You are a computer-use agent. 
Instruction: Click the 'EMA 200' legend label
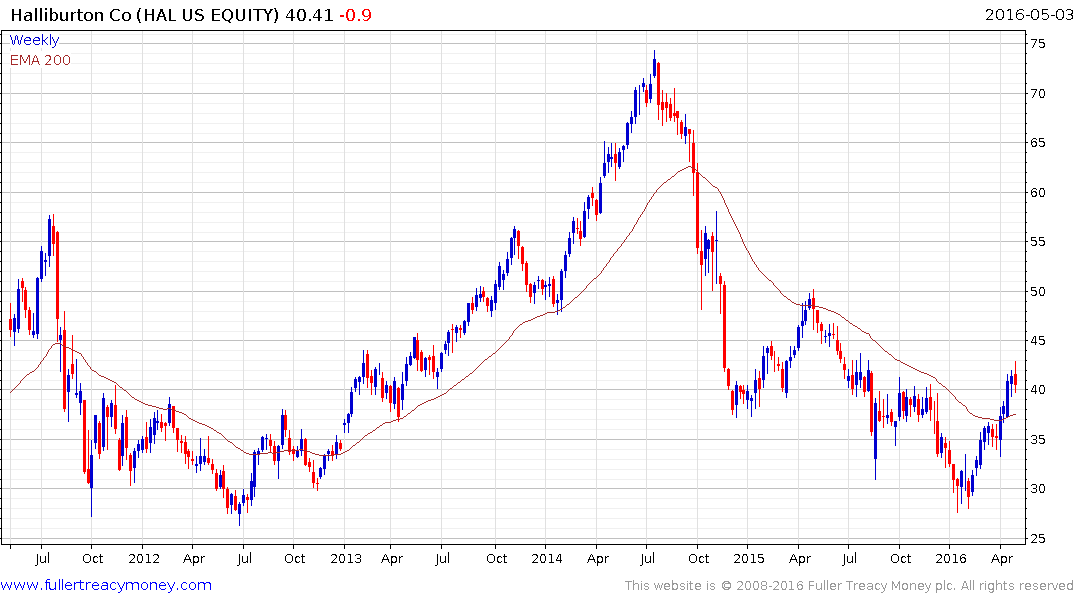(x=40, y=60)
